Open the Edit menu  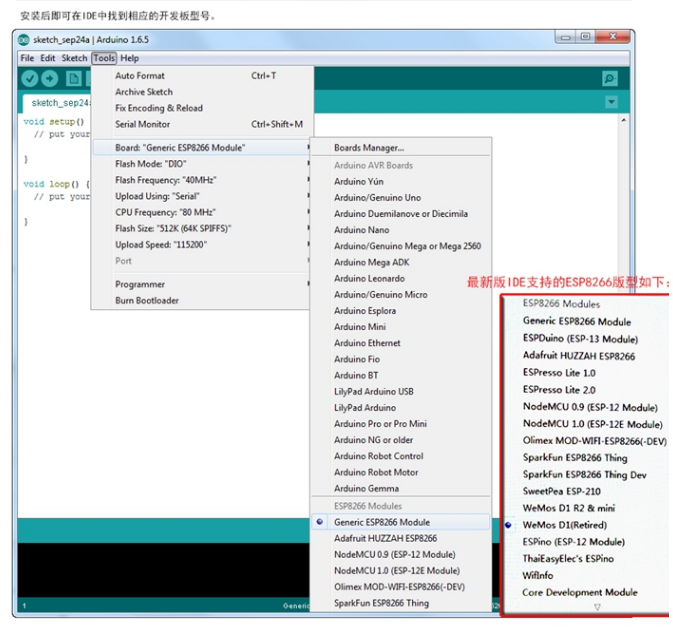pyautogui.click(x=48, y=58)
